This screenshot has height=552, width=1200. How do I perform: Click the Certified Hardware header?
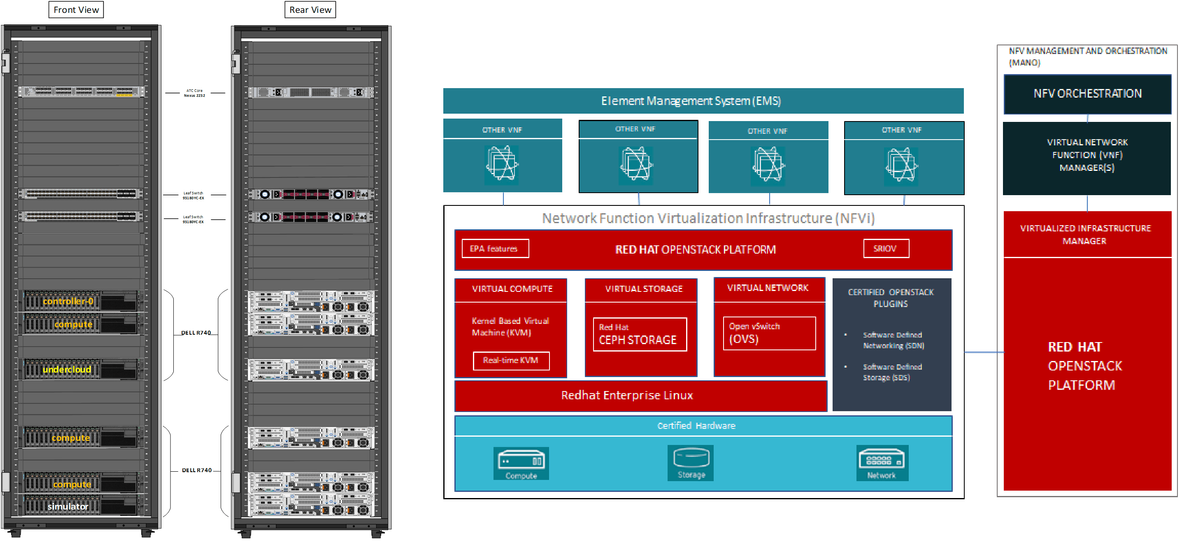tap(702, 425)
